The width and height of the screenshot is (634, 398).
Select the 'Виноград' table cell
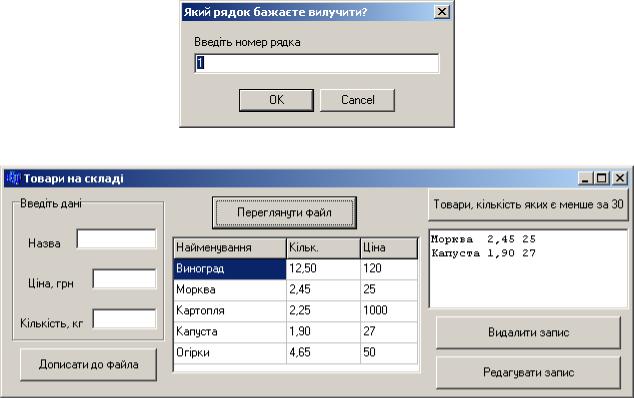click(230, 269)
